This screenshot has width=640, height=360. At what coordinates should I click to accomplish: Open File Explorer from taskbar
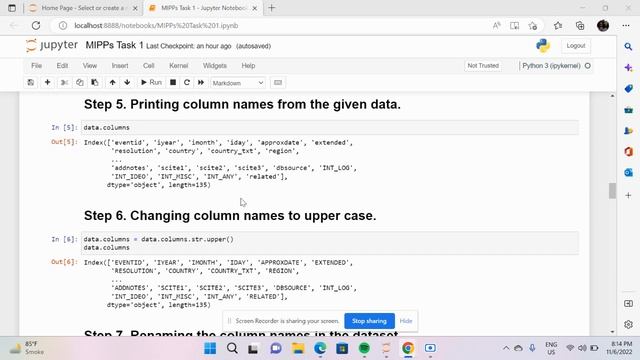[298, 348]
